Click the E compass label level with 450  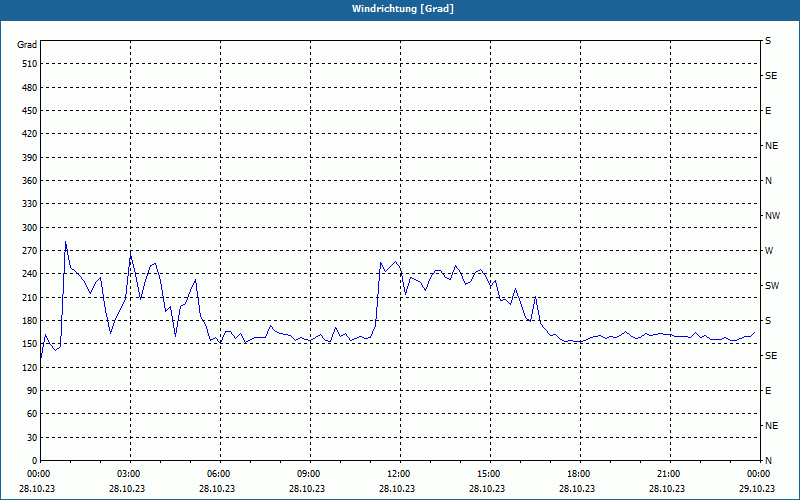pos(768,111)
